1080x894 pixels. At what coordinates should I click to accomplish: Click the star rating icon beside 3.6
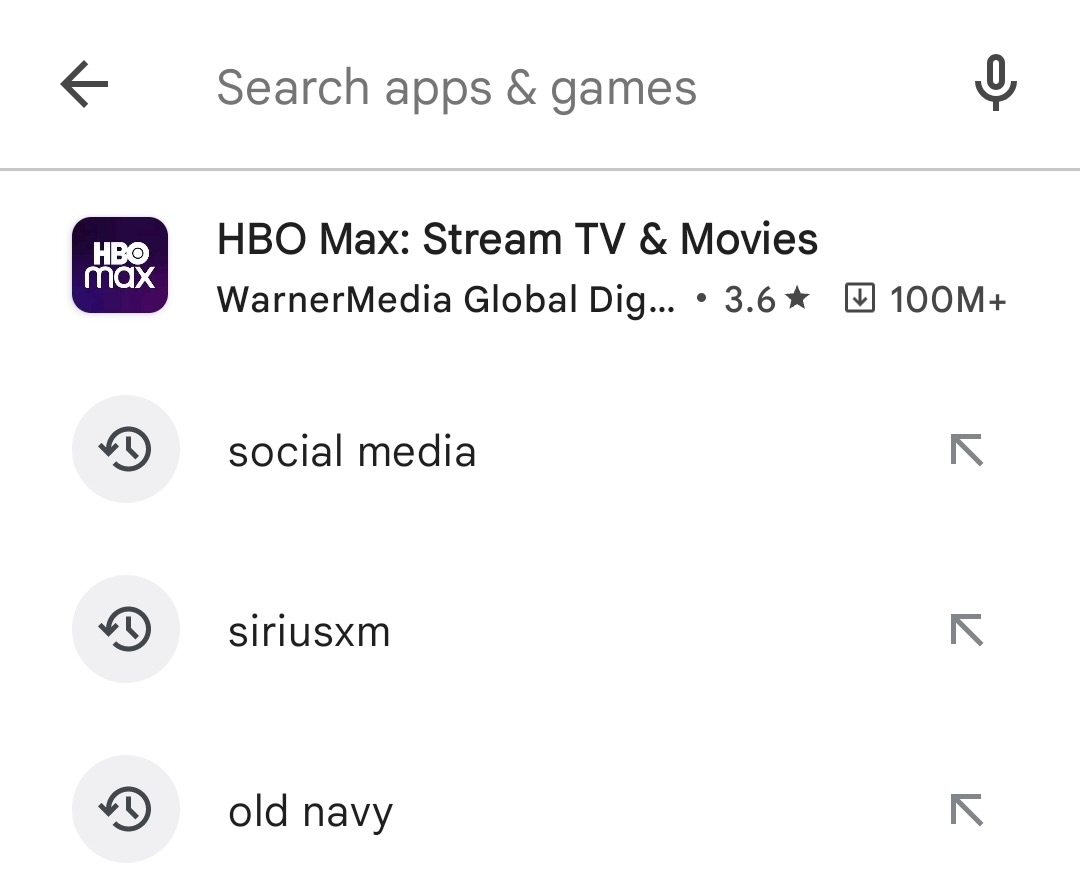[795, 297]
